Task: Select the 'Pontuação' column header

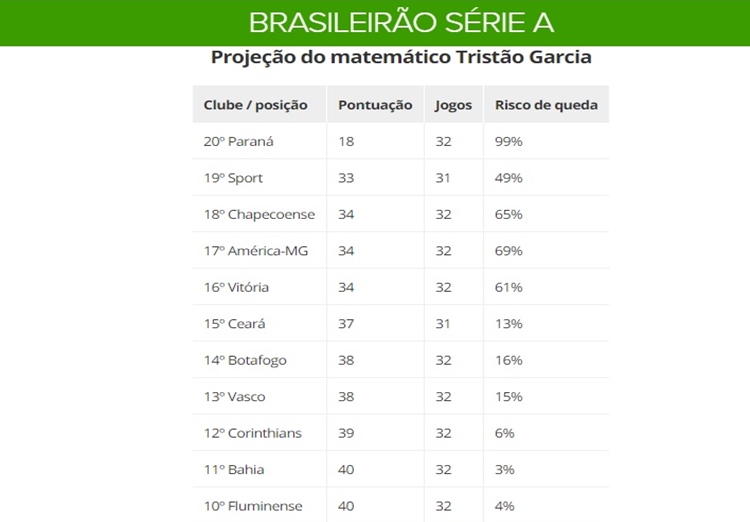Action: click(x=375, y=105)
